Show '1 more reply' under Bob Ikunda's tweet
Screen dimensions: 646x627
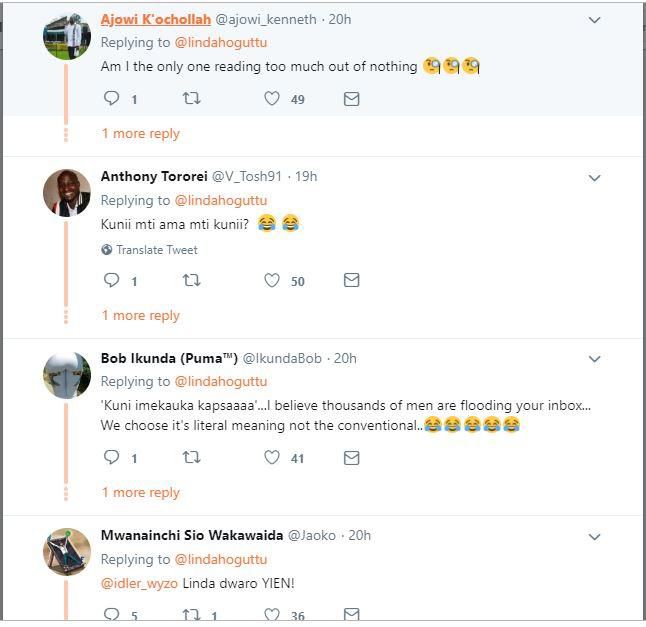coord(141,493)
